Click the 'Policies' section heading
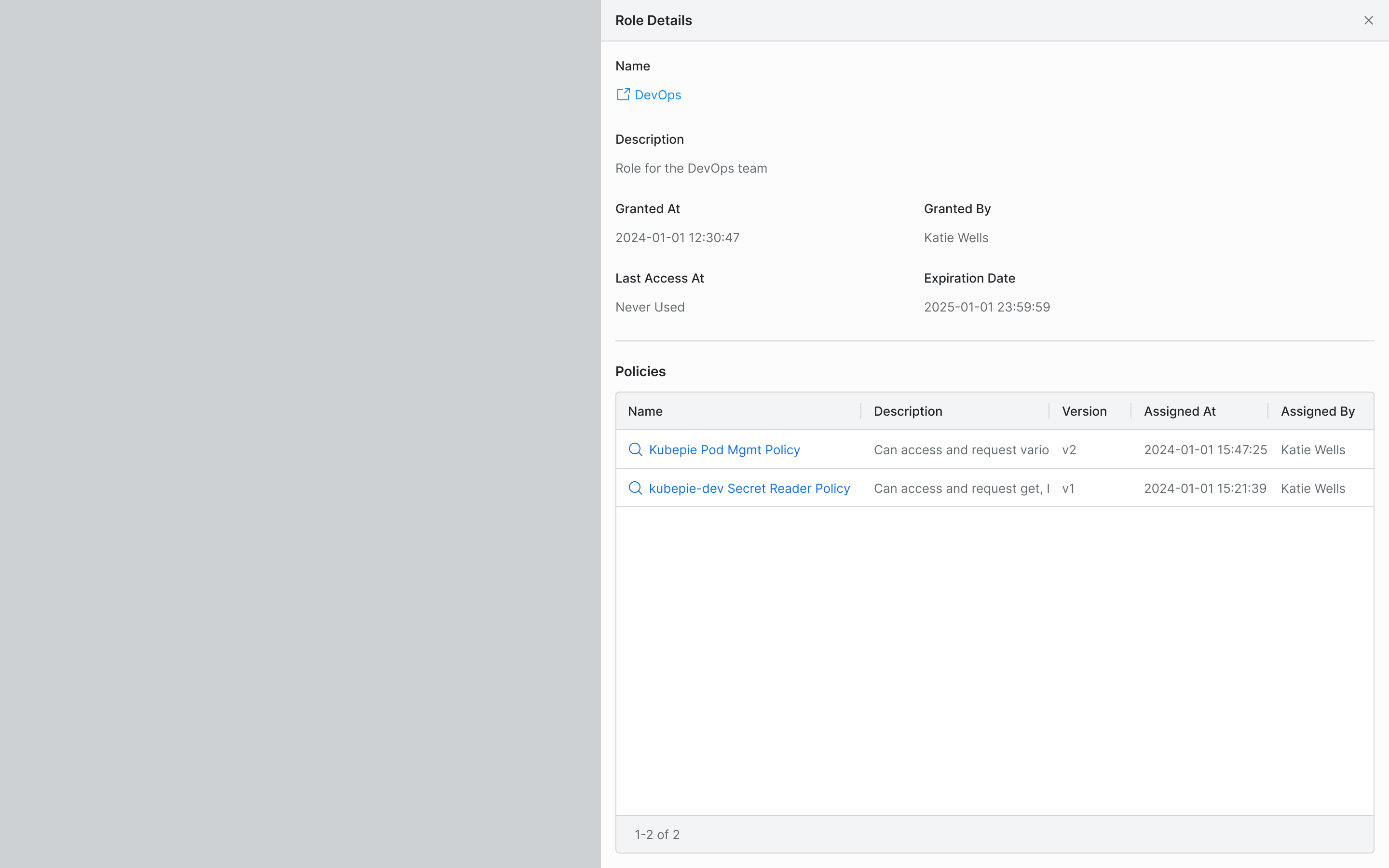This screenshot has width=1389, height=868. pos(640,371)
